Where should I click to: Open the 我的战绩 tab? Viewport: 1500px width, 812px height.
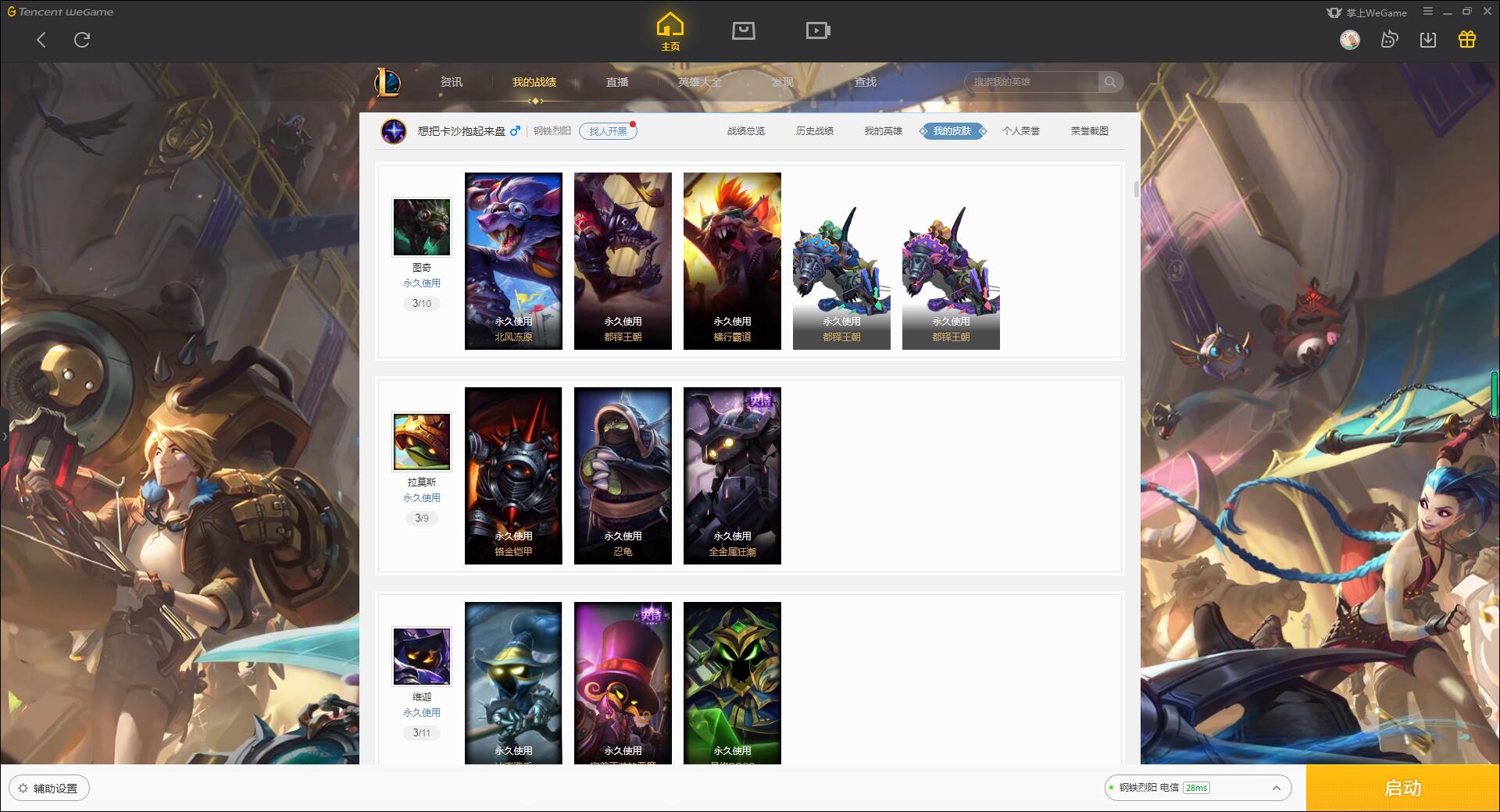tap(534, 82)
